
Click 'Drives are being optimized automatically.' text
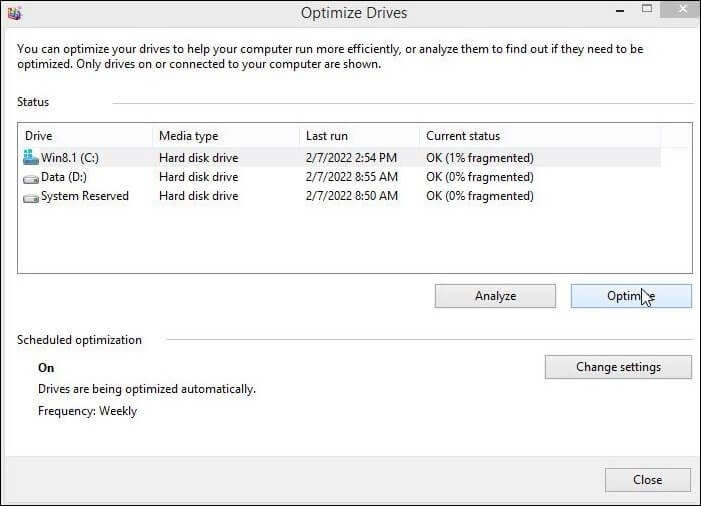click(147, 389)
